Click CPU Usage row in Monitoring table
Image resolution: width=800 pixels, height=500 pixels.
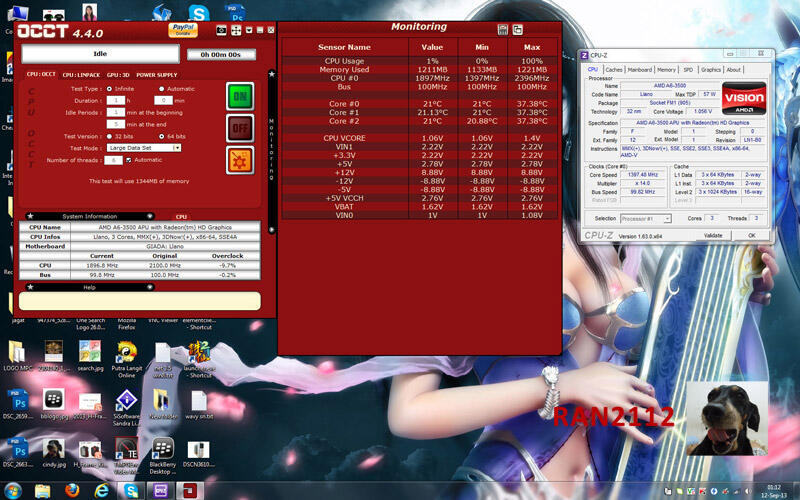pyautogui.click(x=419, y=61)
